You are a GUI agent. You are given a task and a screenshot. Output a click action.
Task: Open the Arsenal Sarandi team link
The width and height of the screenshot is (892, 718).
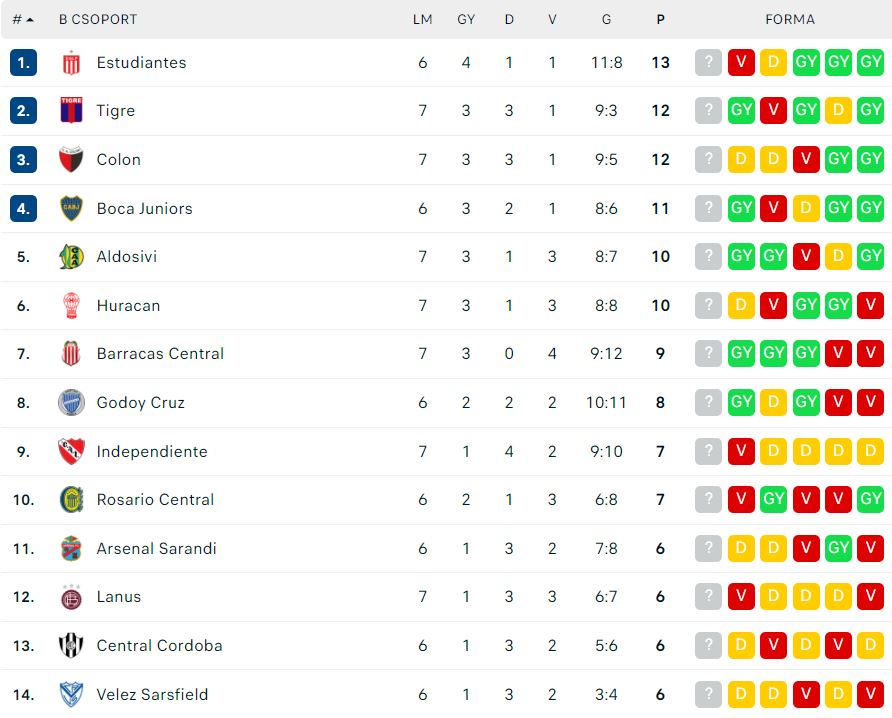coord(156,548)
